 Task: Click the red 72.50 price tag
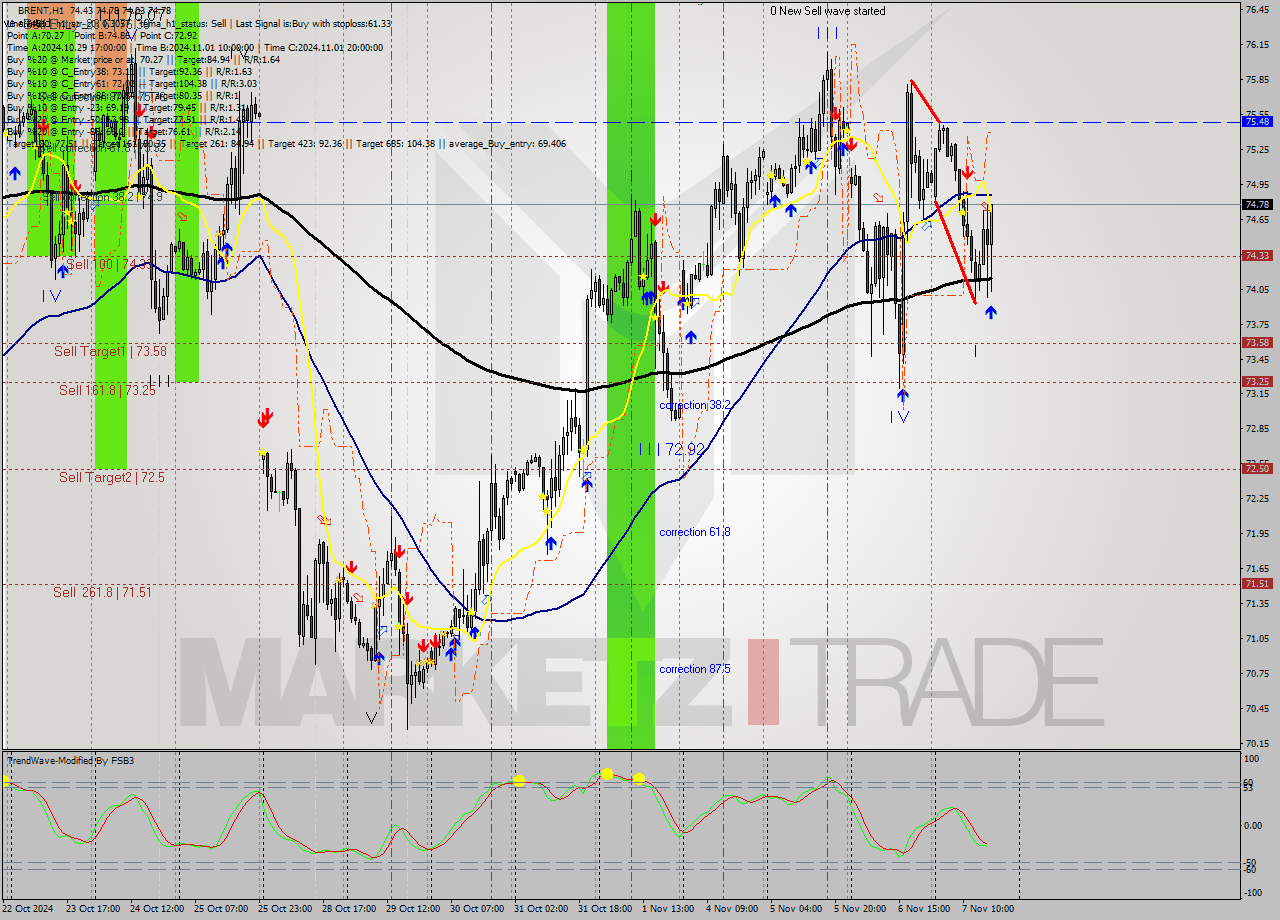point(1257,468)
